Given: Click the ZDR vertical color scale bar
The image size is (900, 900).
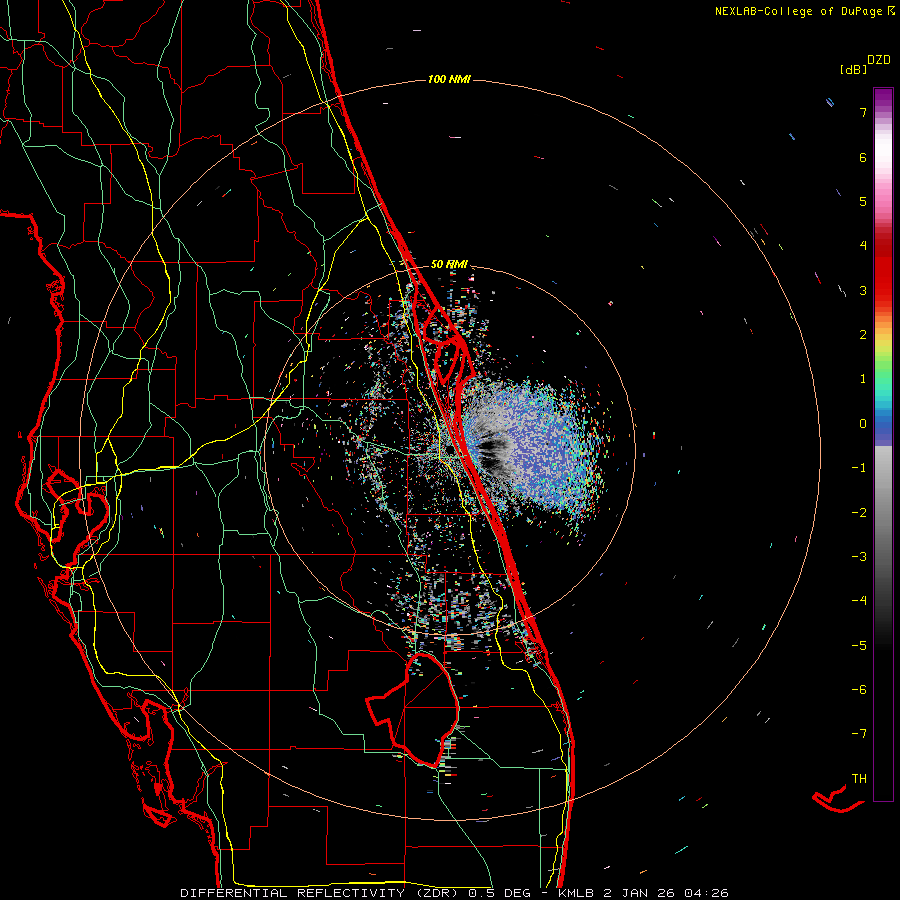Looking at the screenshot, I should pos(883,444).
